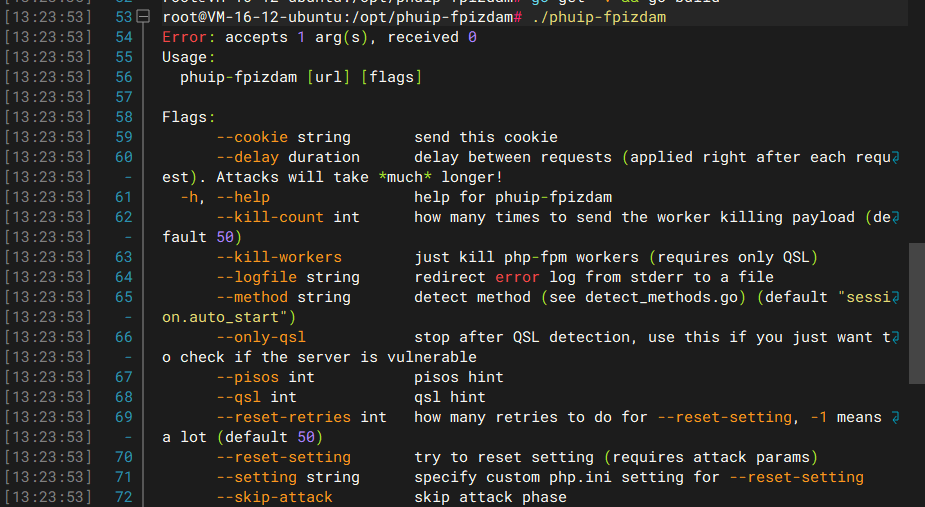Click the --logfile flag text

coord(256,277)
